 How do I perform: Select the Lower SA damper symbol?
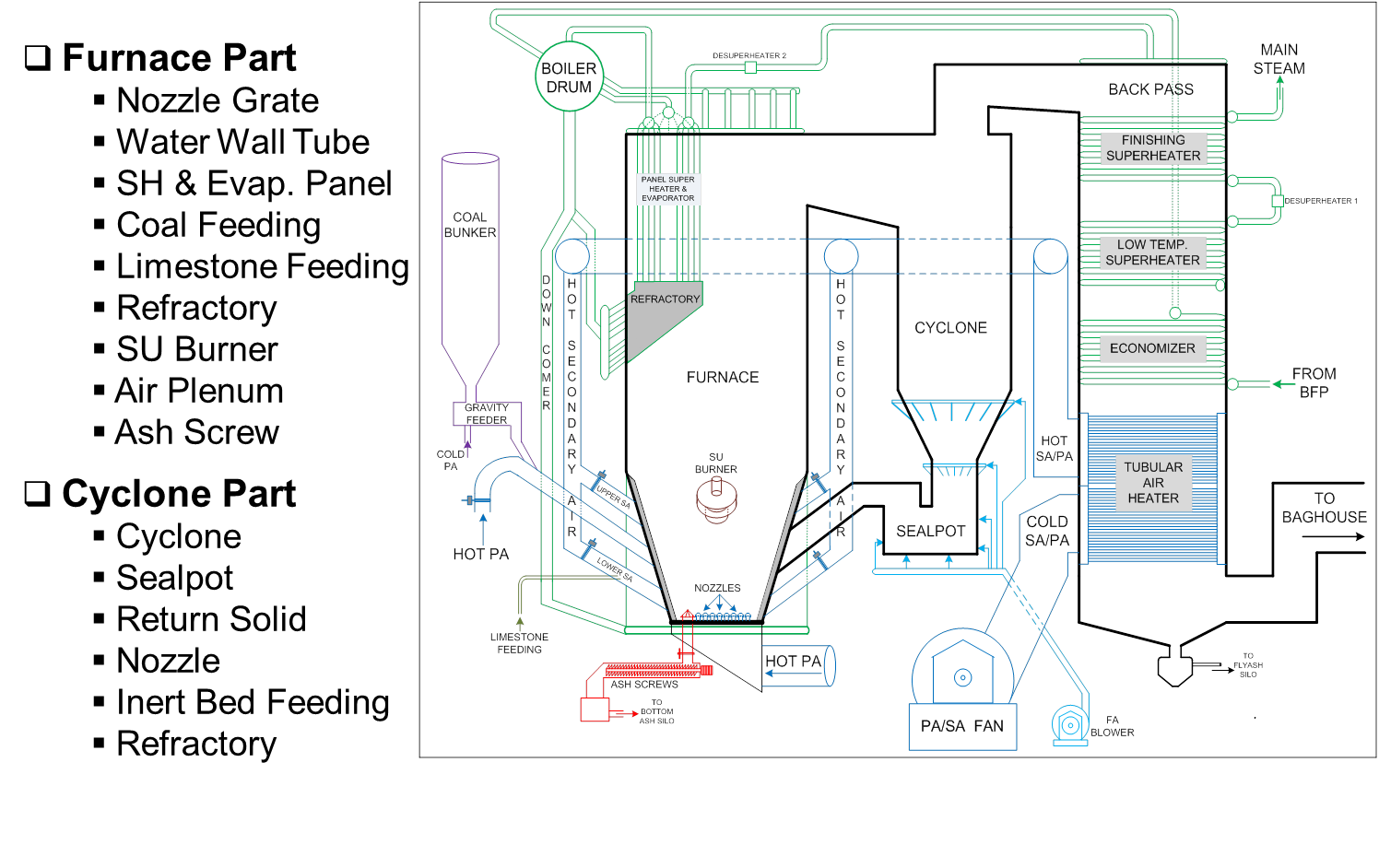coord(589,549)
